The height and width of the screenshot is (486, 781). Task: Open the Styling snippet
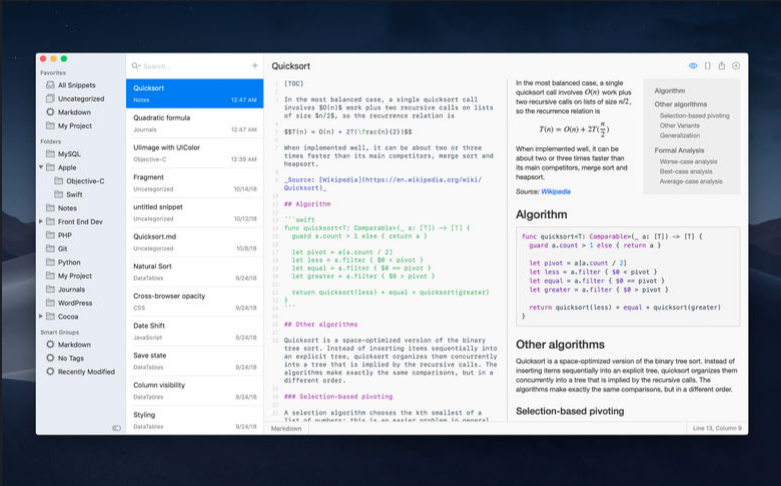pos(195,420)
